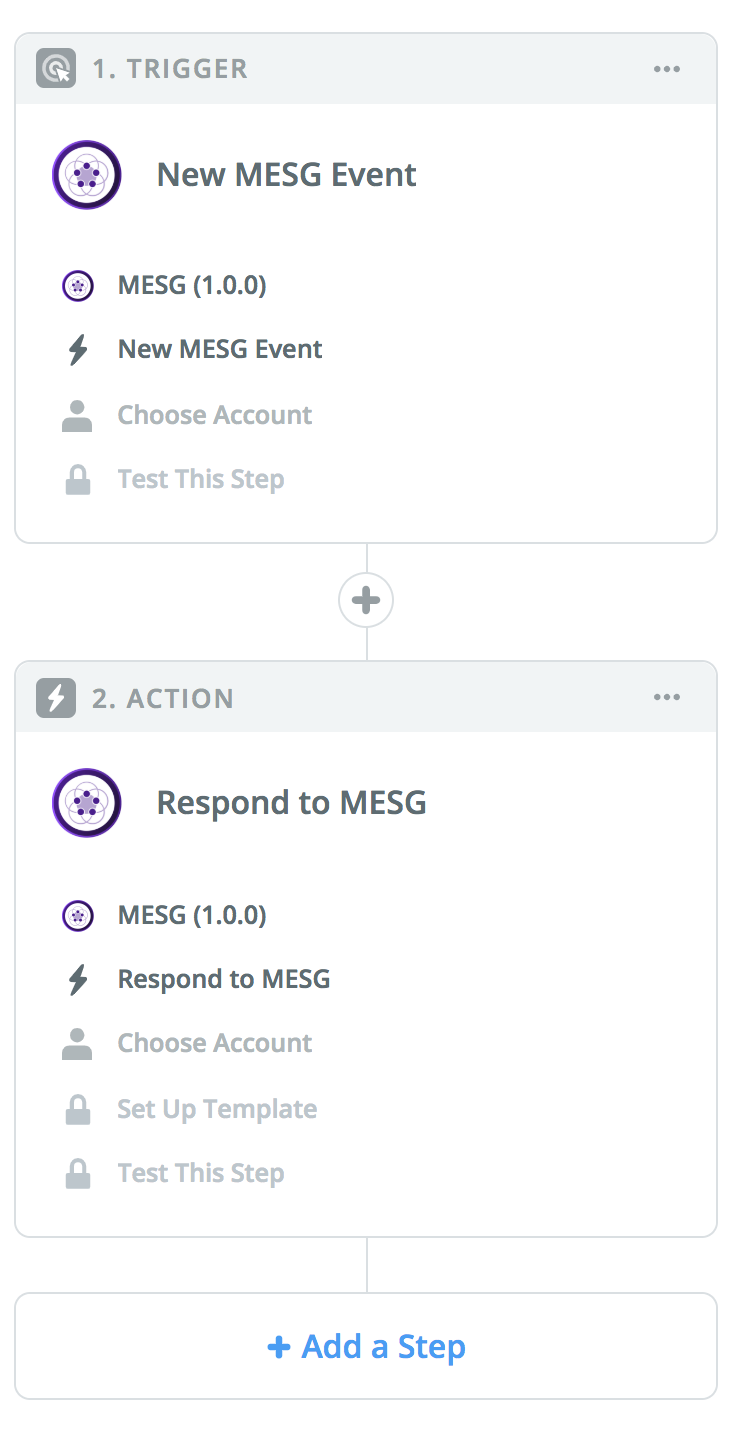Viewport: 732px width, 1442px height.
Task: Insert a step with the plus circle
Action: (x=366, y=600)
